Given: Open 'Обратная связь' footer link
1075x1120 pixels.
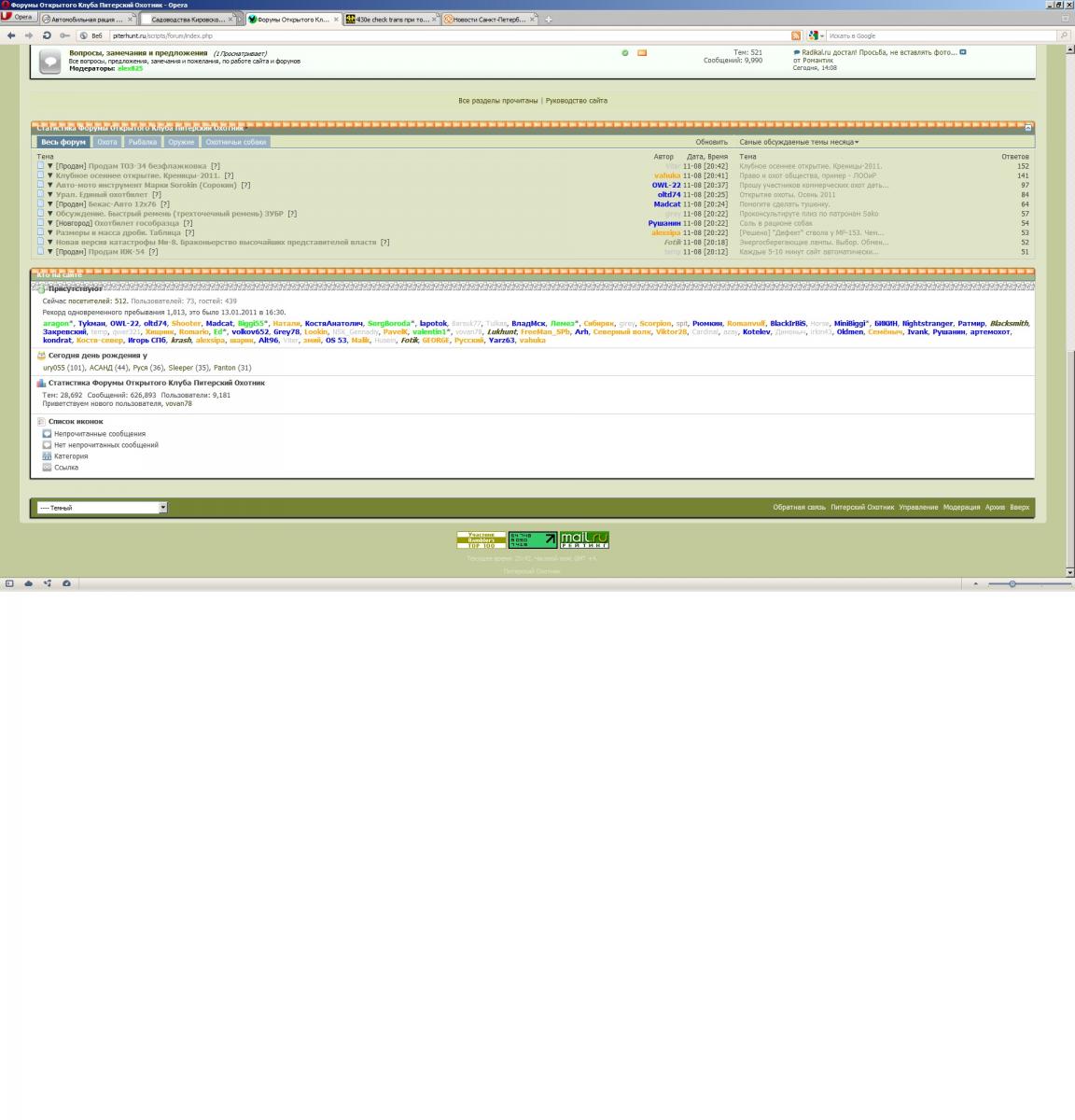Looking at the screenshot, I should [x=799, y=508].
